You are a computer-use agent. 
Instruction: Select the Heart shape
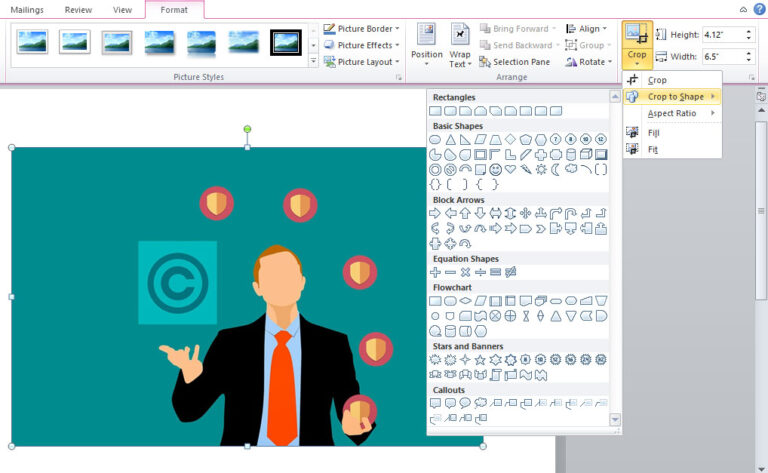tap(510, 169)
